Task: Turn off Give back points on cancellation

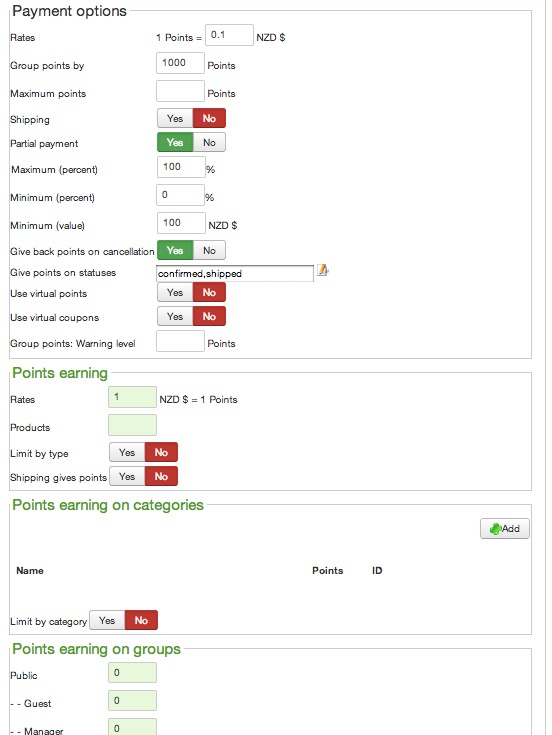Action: click(x=209, y=250)
